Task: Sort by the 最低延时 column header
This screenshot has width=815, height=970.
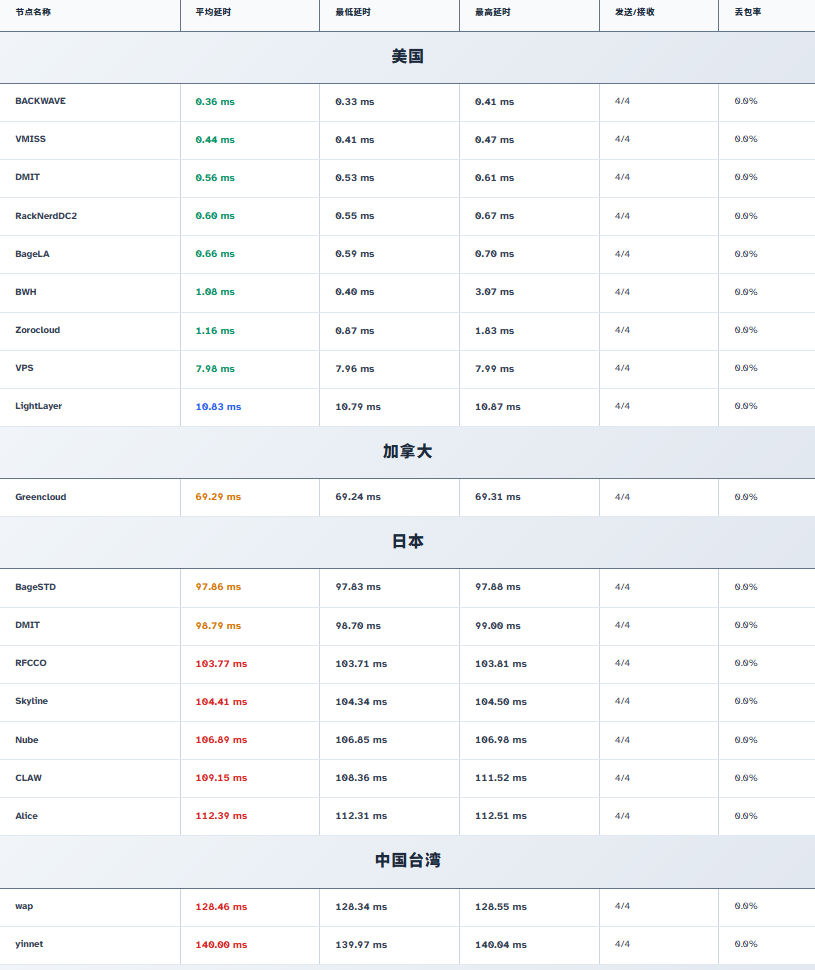Action: 353,12
